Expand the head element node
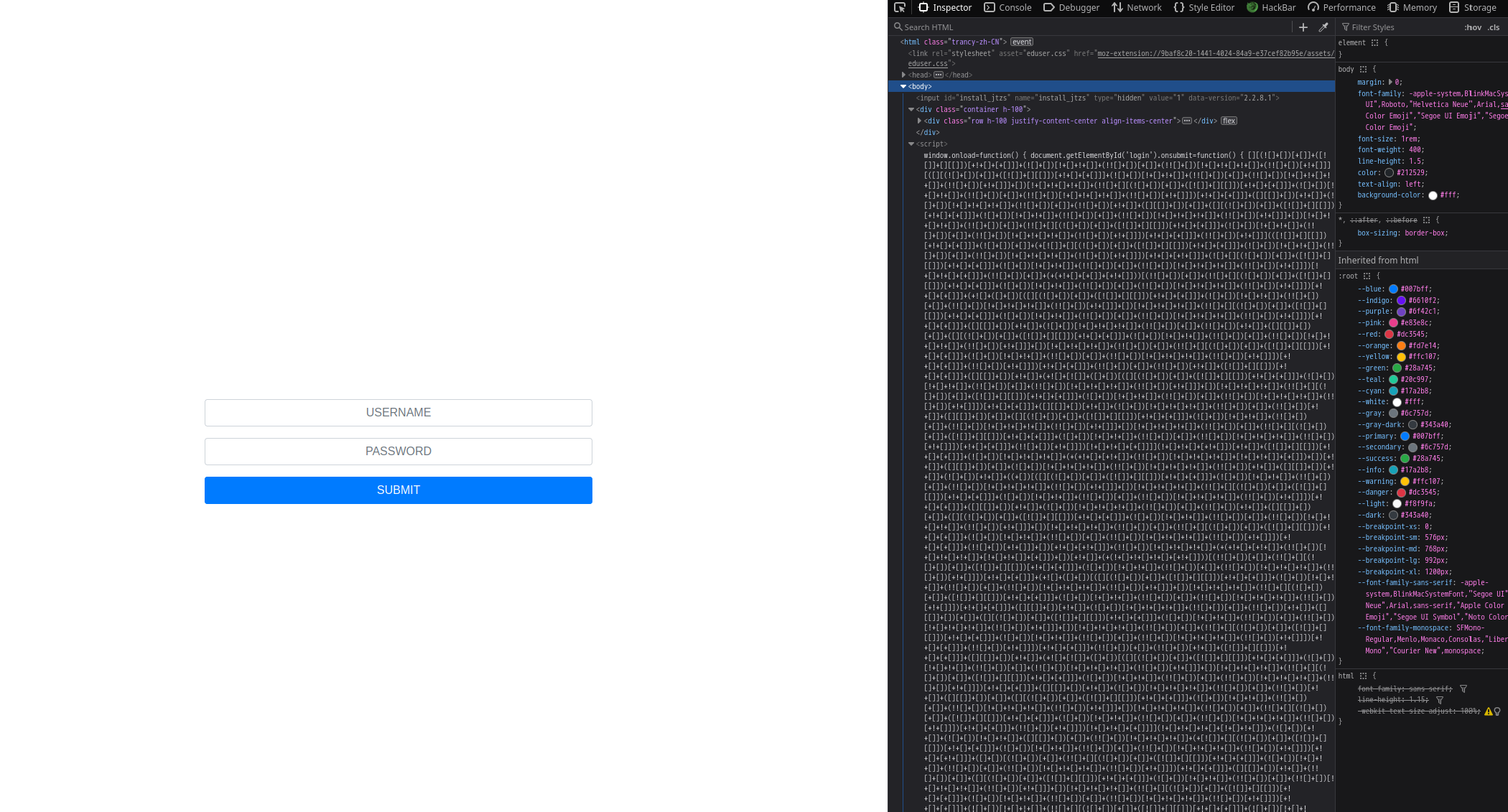The height and width of the screenshot is (812, 1508). click(903, 75)
